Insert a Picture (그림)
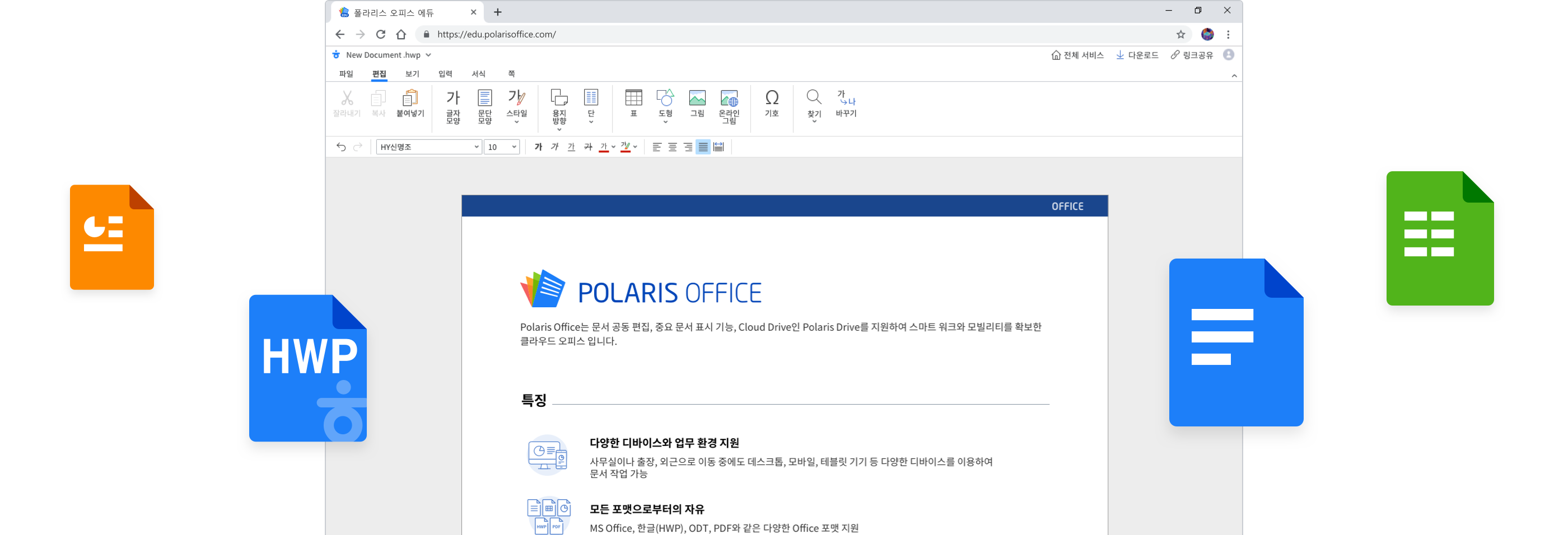Image resolution: width=1568 pixels, height=535 pixels. coord(697,103)
